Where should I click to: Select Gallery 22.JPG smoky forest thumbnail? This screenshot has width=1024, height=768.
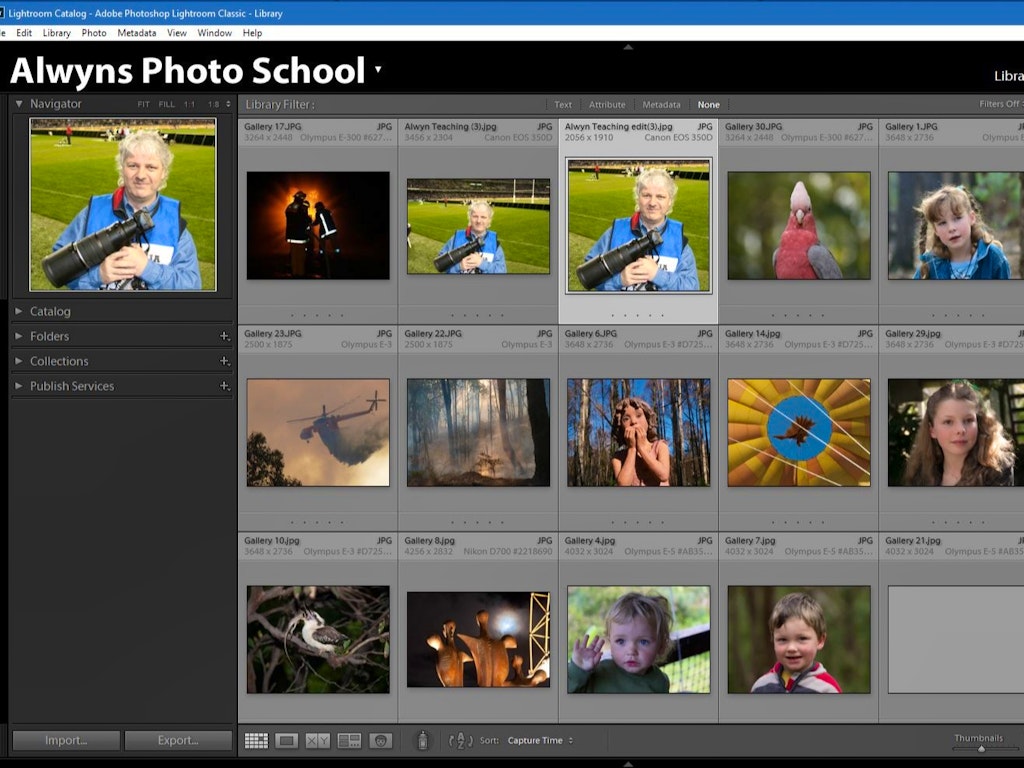(x=479, y=432)
